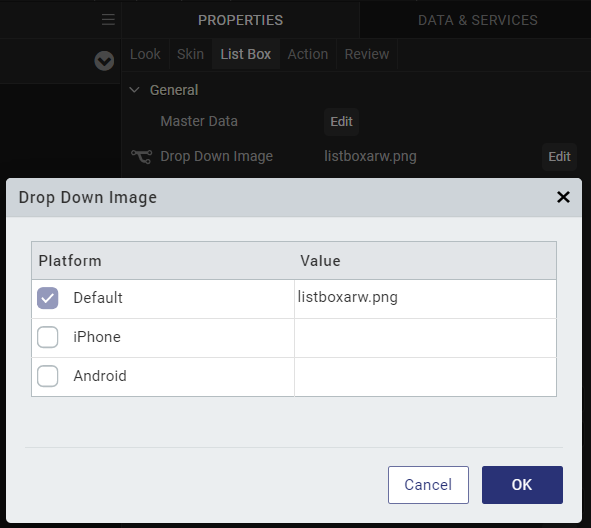Switch to the Skin tab
The width and height of the screenshot is (591, 528).
[190, 54]
